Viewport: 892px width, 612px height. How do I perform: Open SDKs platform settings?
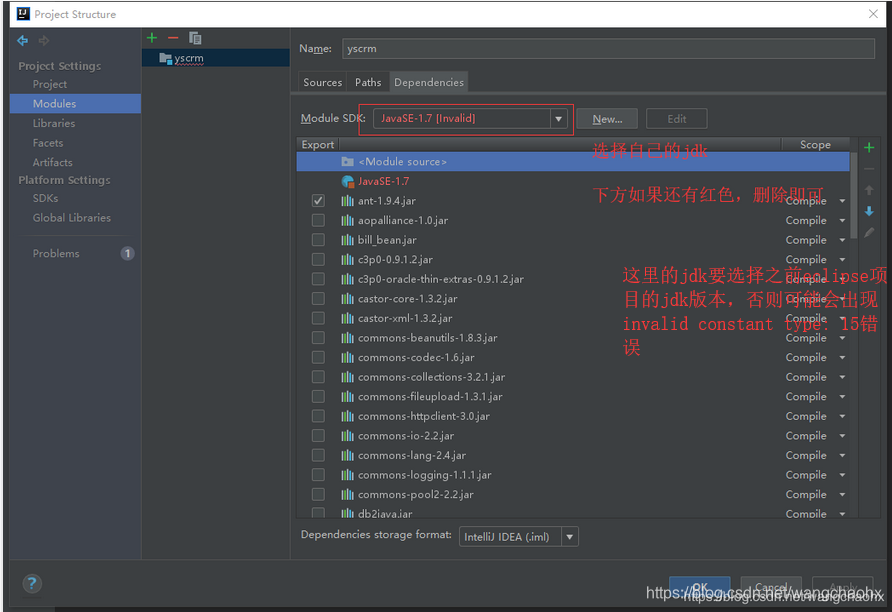click(46, 198)
